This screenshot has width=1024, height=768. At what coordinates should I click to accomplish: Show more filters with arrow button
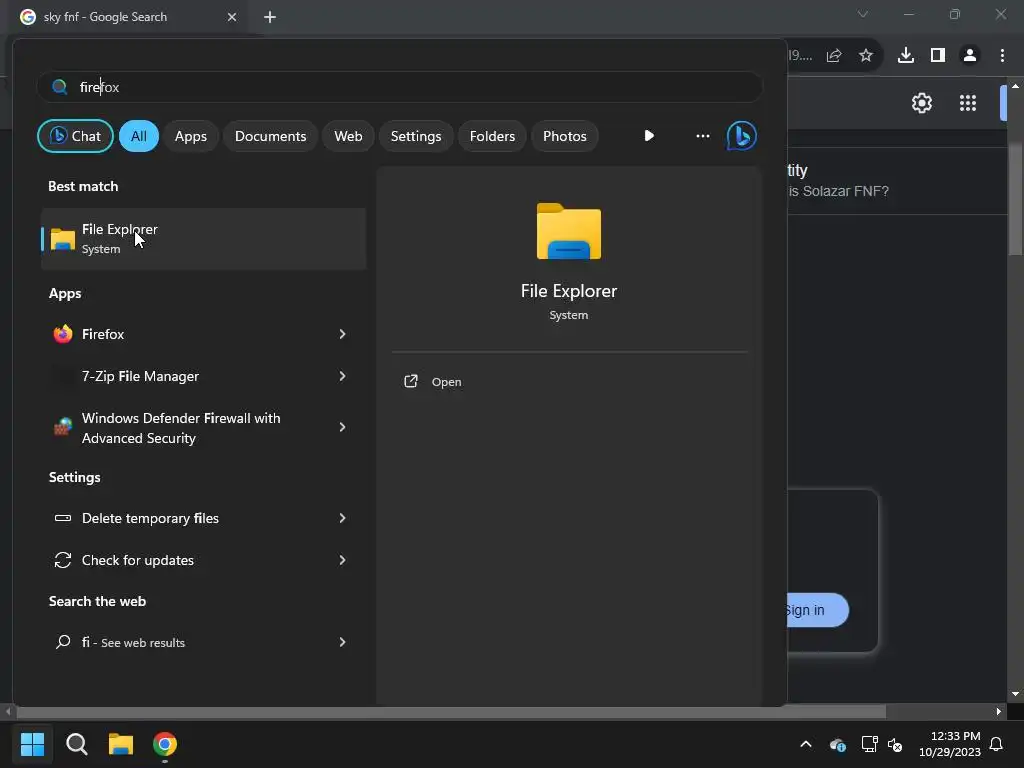point(648,136)
